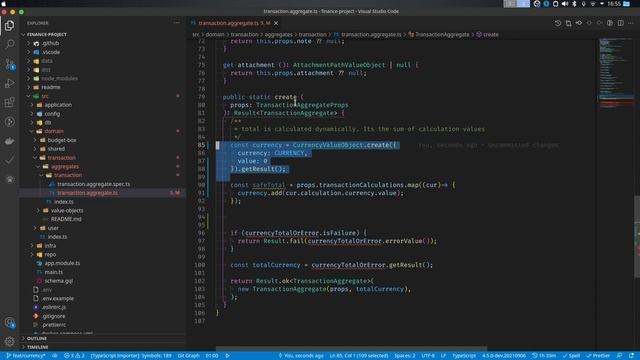Open the Extensions view
This screenshot has width=640, height=360.
9,102
